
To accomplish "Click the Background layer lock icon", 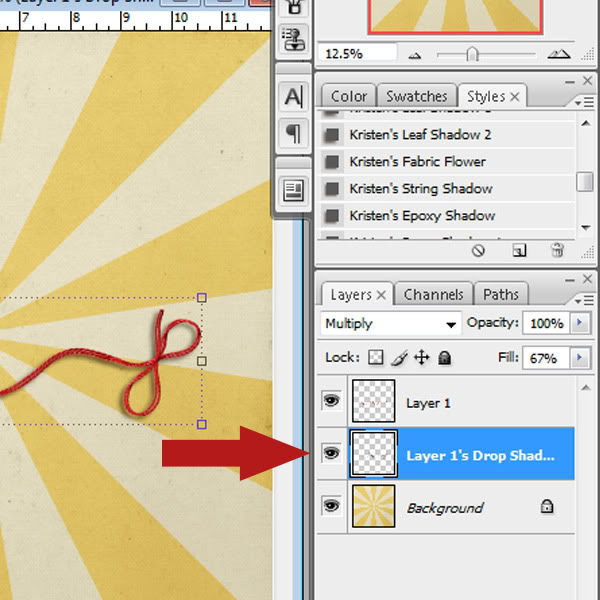I will (547, 506).
